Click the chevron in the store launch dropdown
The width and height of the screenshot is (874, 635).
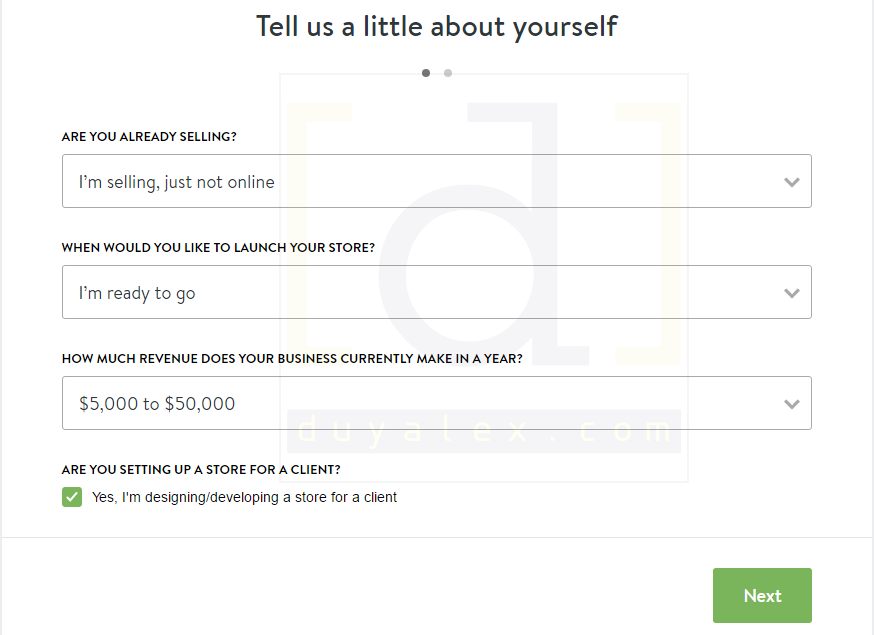[792, 293]
